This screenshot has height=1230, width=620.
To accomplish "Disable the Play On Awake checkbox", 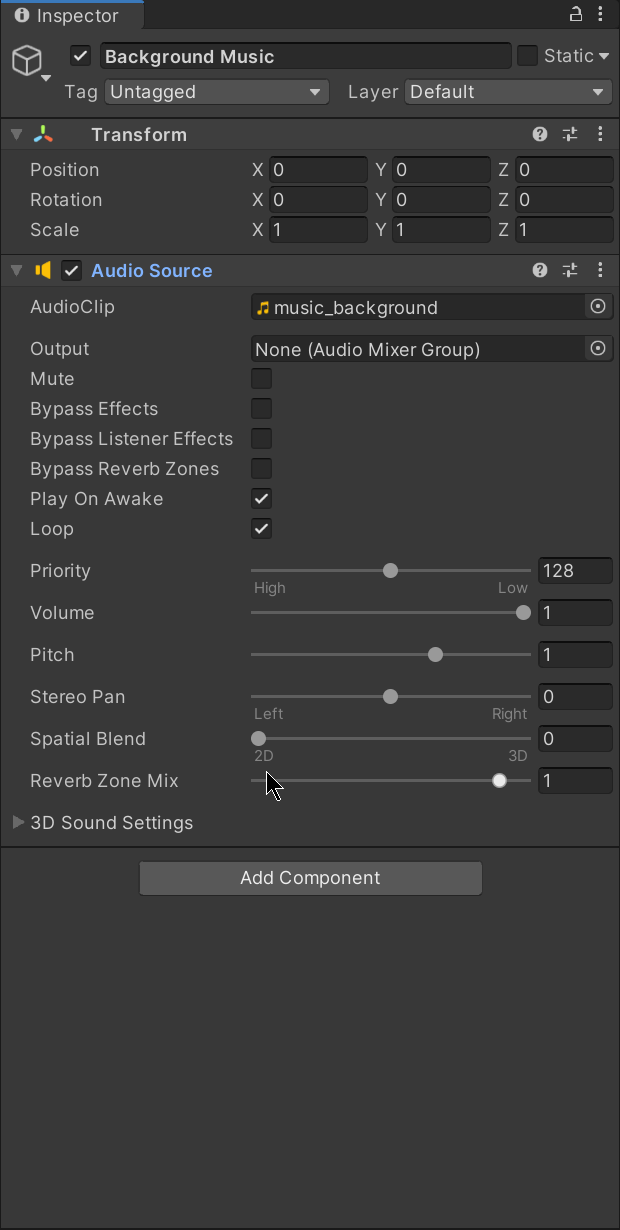I will click(261, 499).
